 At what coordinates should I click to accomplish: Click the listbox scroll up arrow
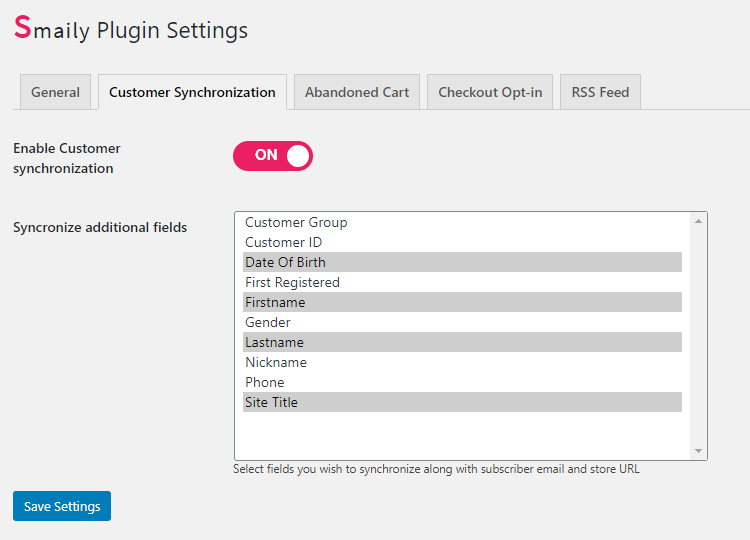point(698,221)
